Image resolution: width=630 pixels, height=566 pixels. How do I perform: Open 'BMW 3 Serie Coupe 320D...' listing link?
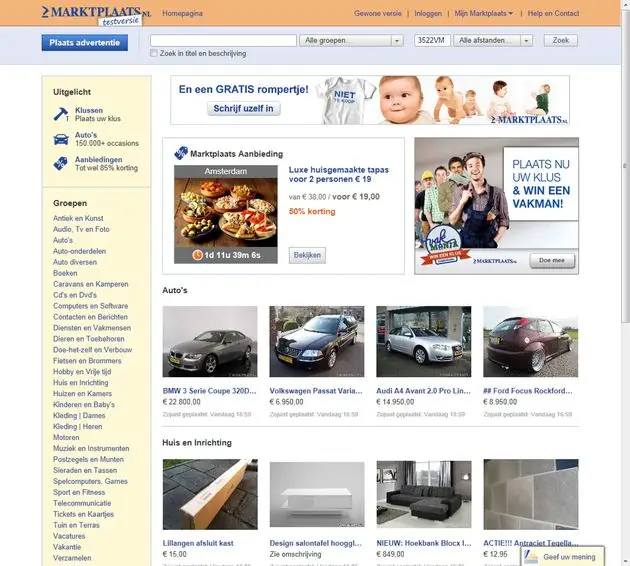pyautogui.click(x=209, y=391)
